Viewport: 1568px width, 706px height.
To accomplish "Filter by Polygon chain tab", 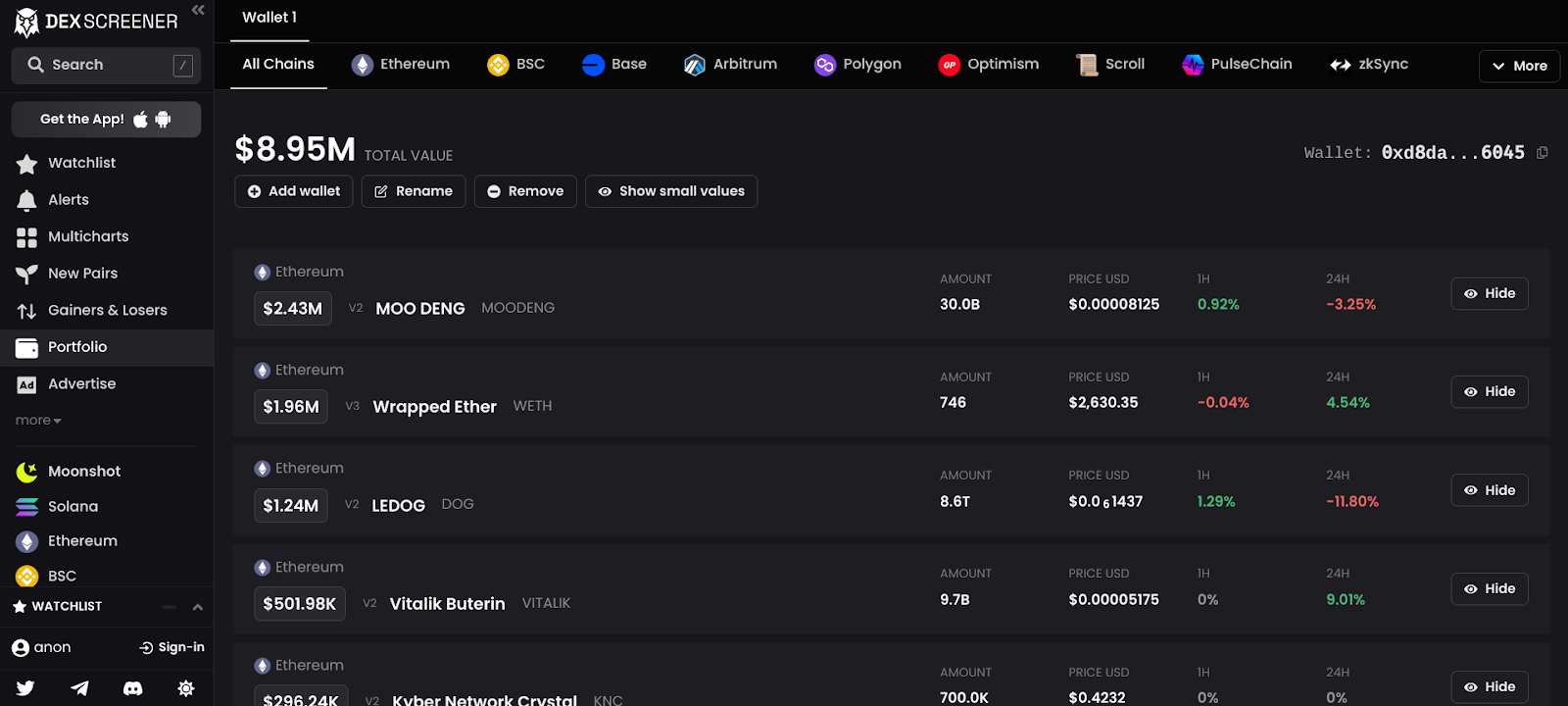I will point(857,65).
